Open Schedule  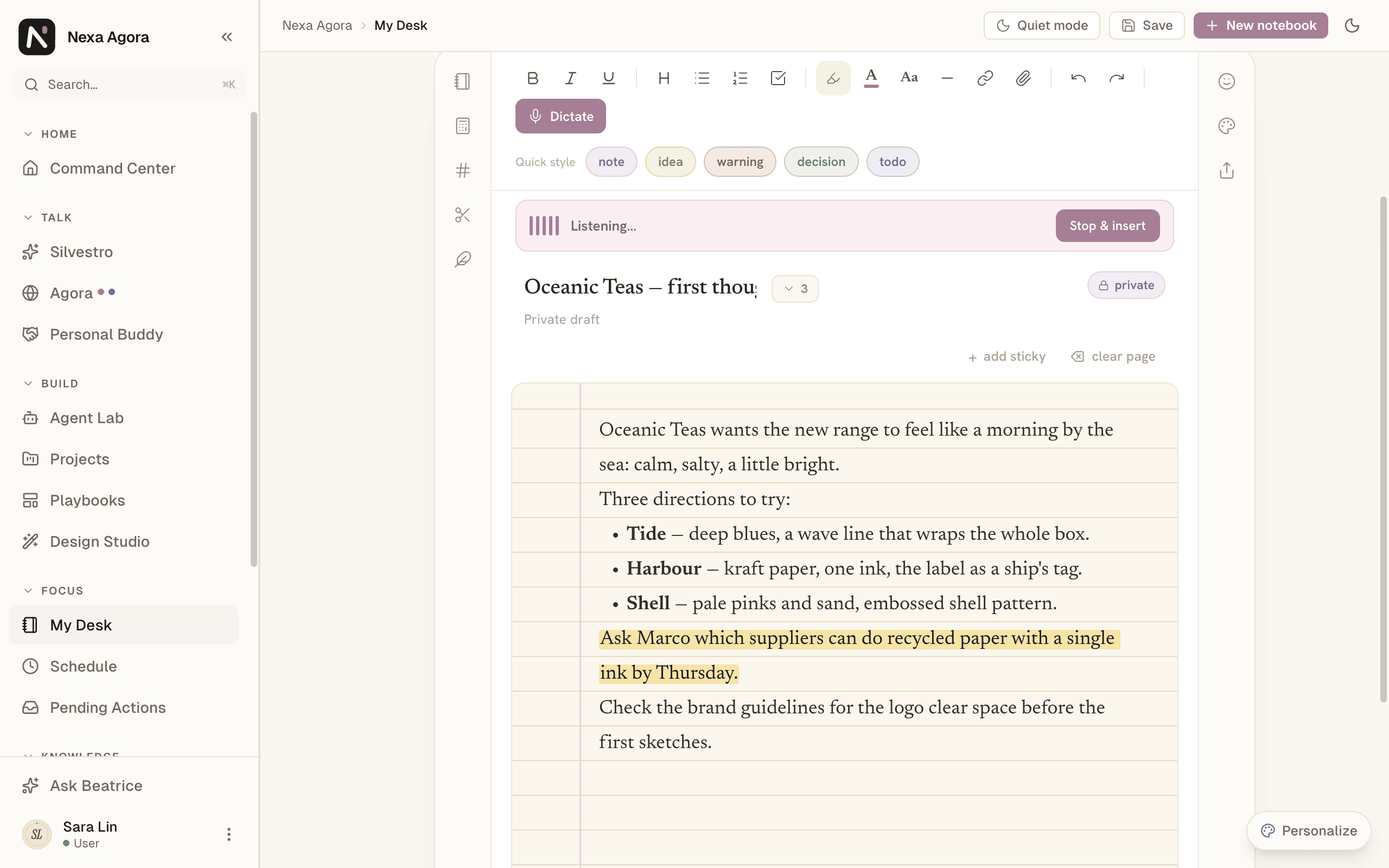pyautogui.click(x=123, y=667)
